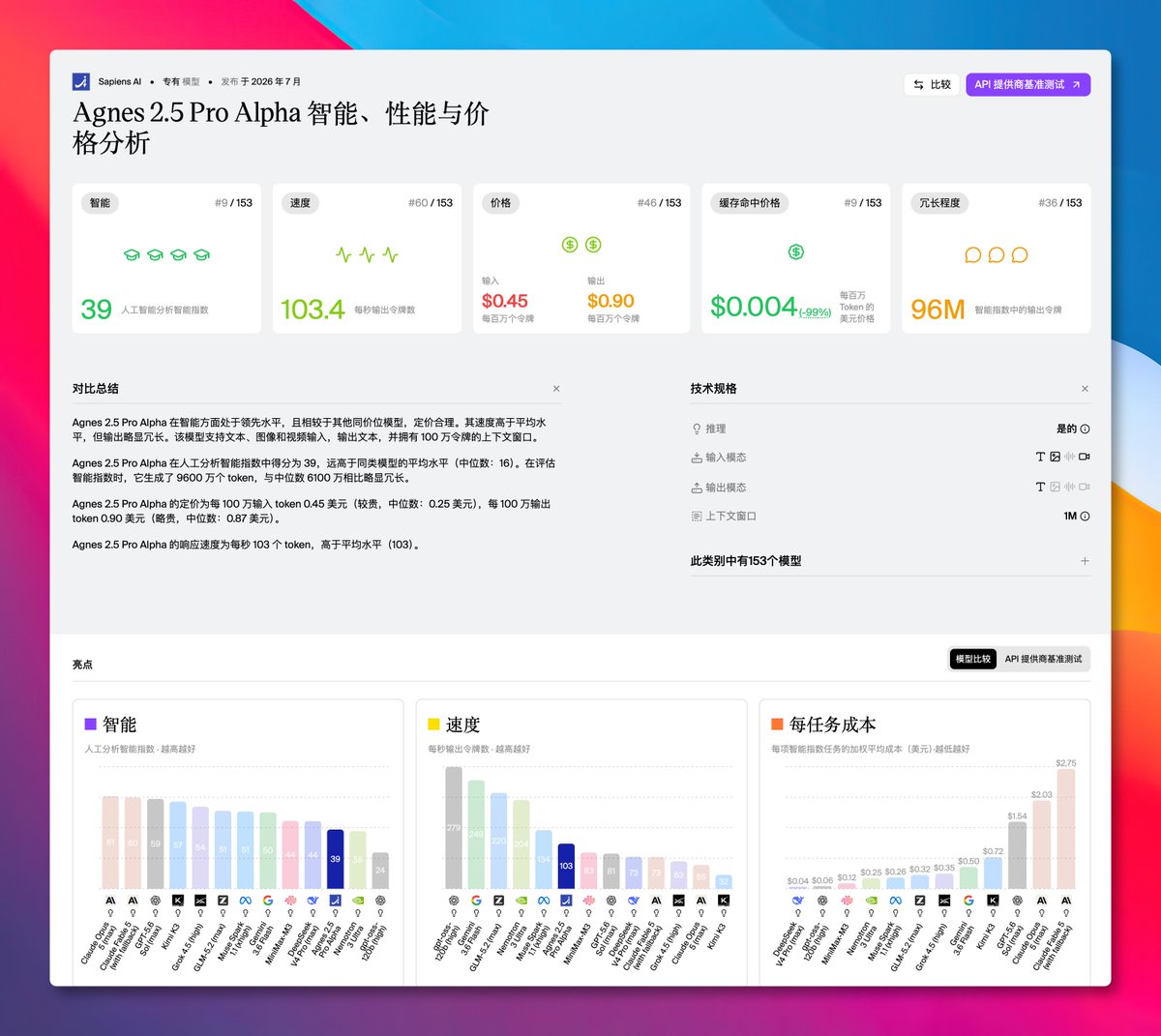Select the 速度 metric badge
The height and width of the screenshot is (1036, 1161).
point(301,203)
